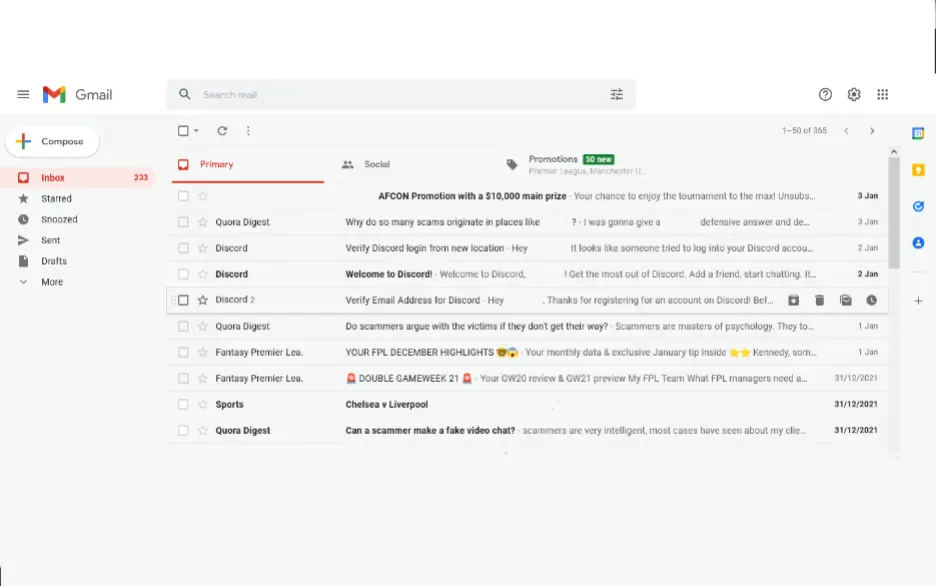Check the Verify Discord login email checkbox
This screenshot has width=936, height=586.
point(183,248)
